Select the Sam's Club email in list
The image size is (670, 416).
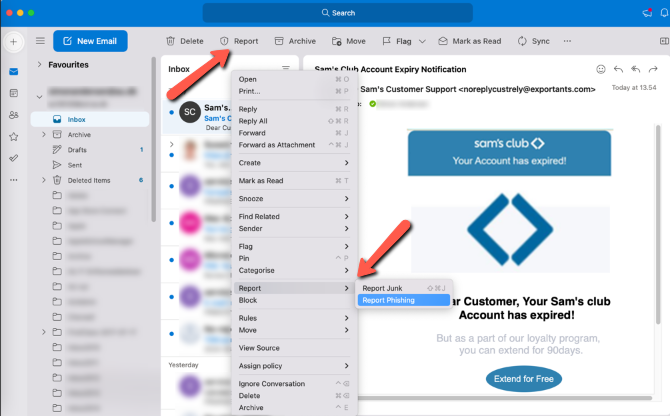(197, 117)
